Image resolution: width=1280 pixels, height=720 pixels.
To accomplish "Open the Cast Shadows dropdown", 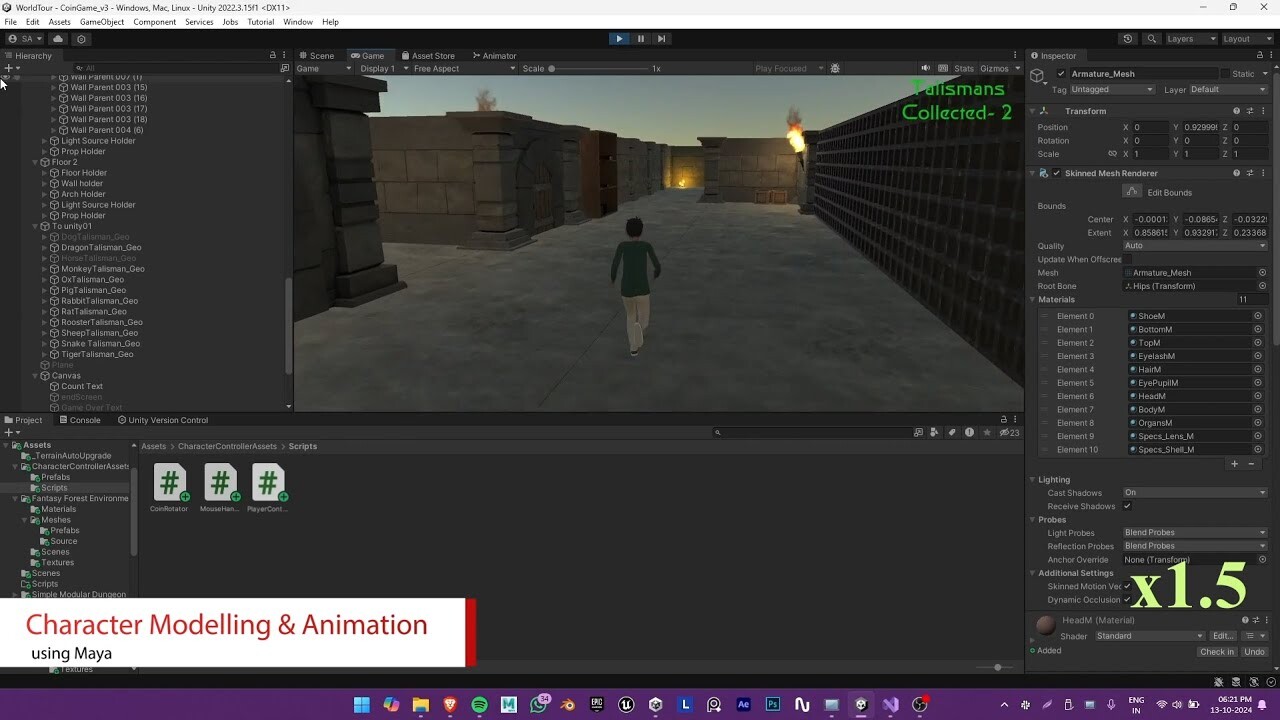I will tap(1196, 492).
